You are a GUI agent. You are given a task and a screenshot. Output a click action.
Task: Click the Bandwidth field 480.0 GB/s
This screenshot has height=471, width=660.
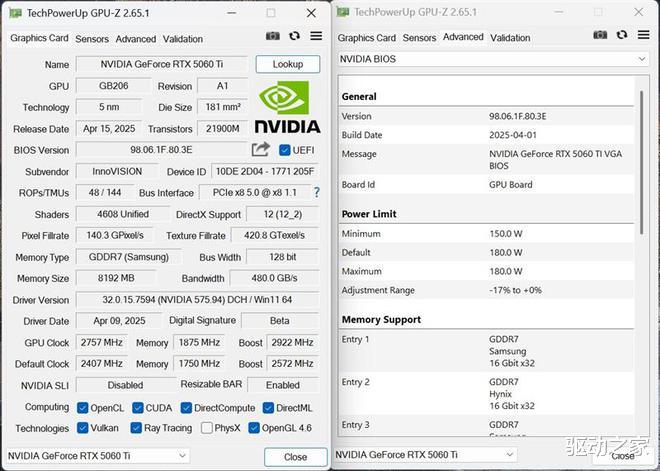(x=274, y=278)
